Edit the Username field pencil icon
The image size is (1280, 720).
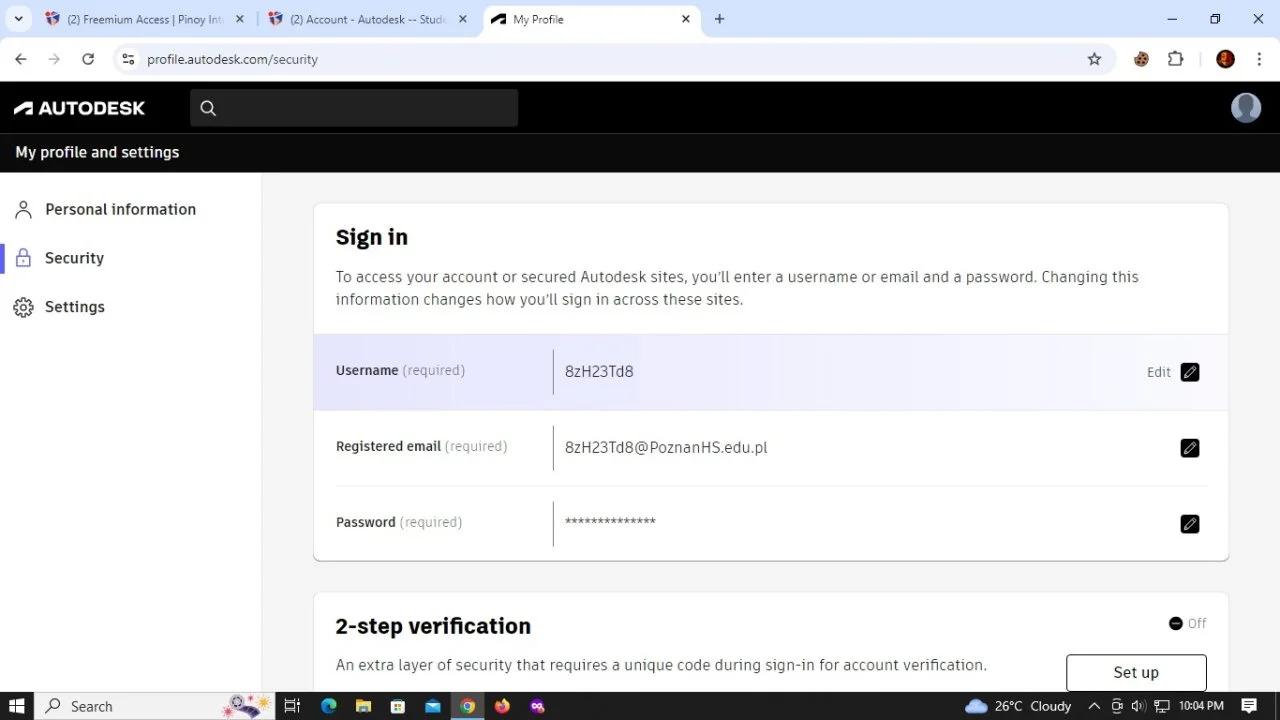tap(1189, 372)
